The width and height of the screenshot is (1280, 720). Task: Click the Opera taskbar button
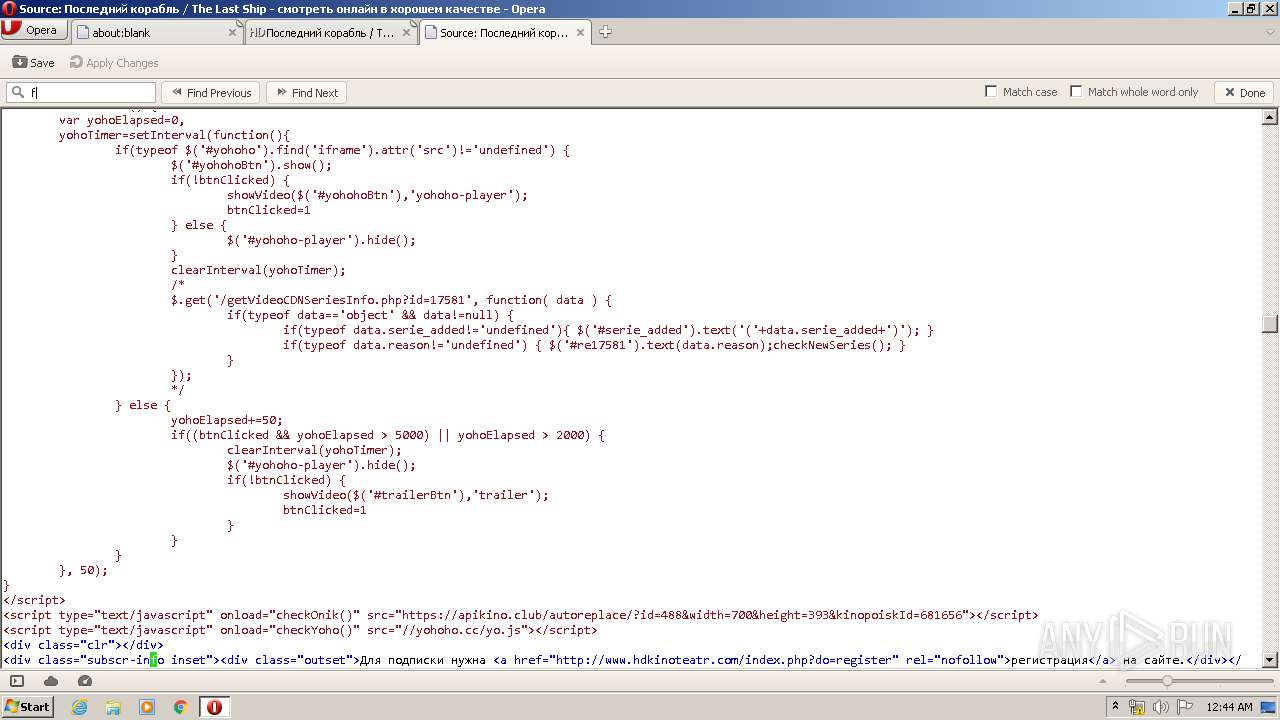214,707
